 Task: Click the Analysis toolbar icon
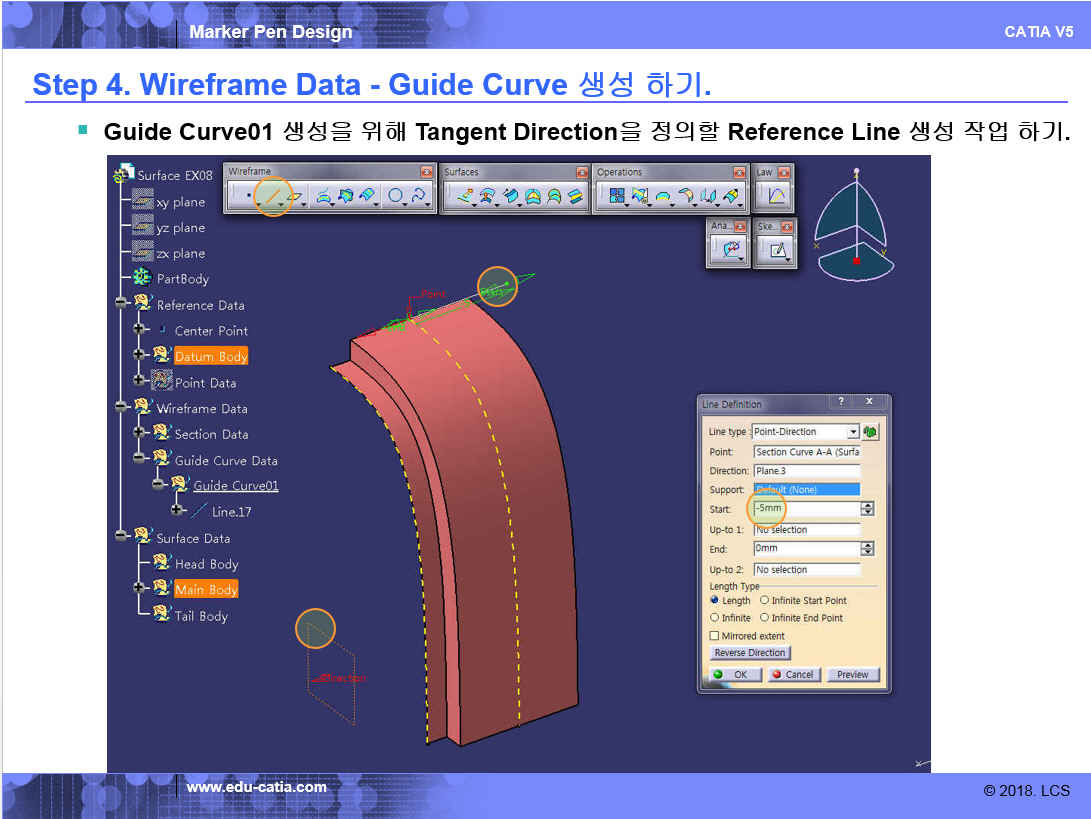pos(731,250)
